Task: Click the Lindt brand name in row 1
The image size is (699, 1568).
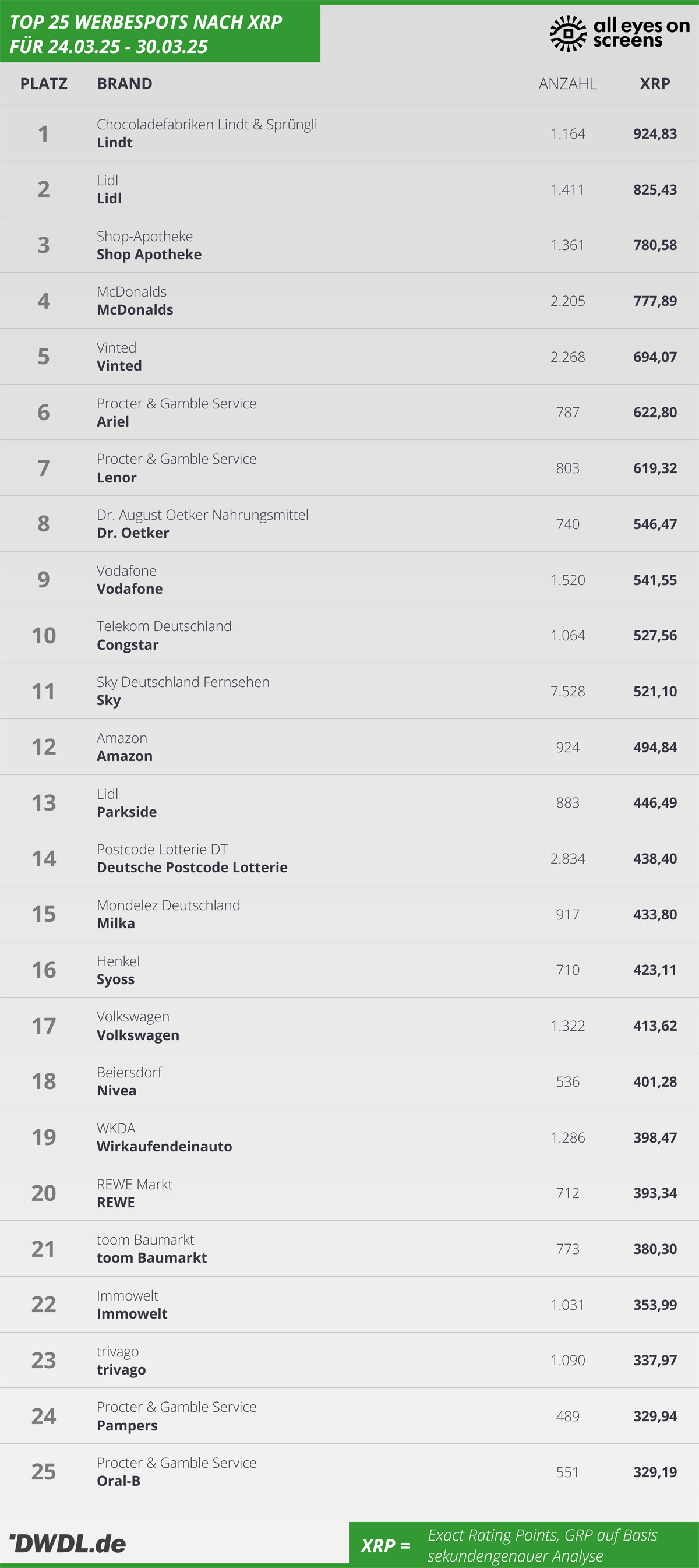Action: [114, 142]
